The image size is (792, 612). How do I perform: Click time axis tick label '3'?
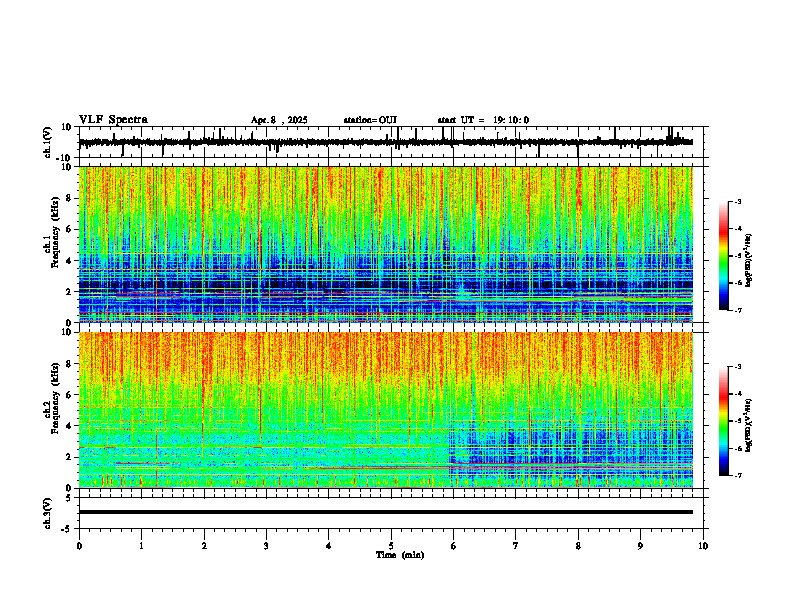(266, 546)
